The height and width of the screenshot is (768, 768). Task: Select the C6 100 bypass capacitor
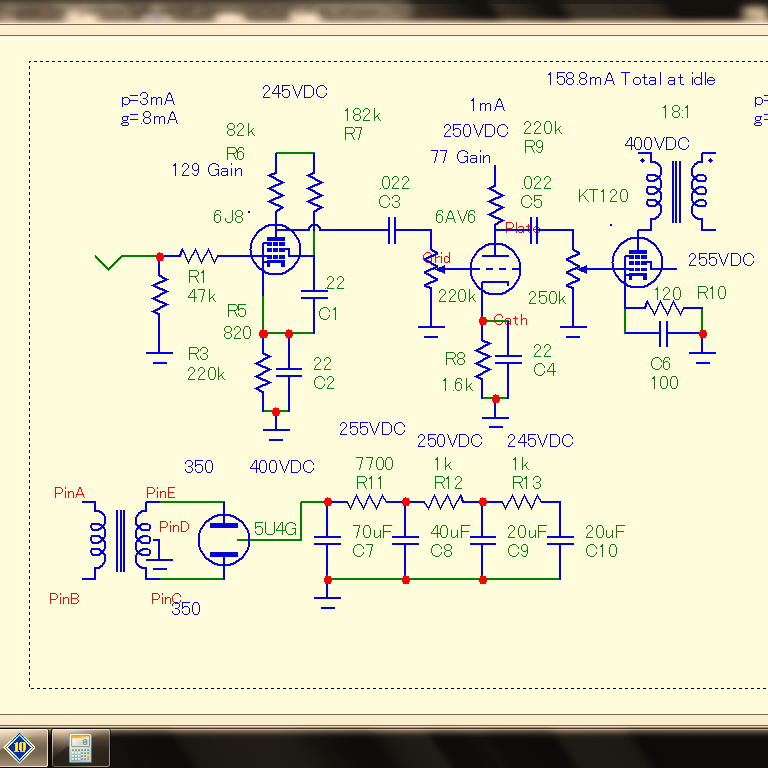coord(664,334)
